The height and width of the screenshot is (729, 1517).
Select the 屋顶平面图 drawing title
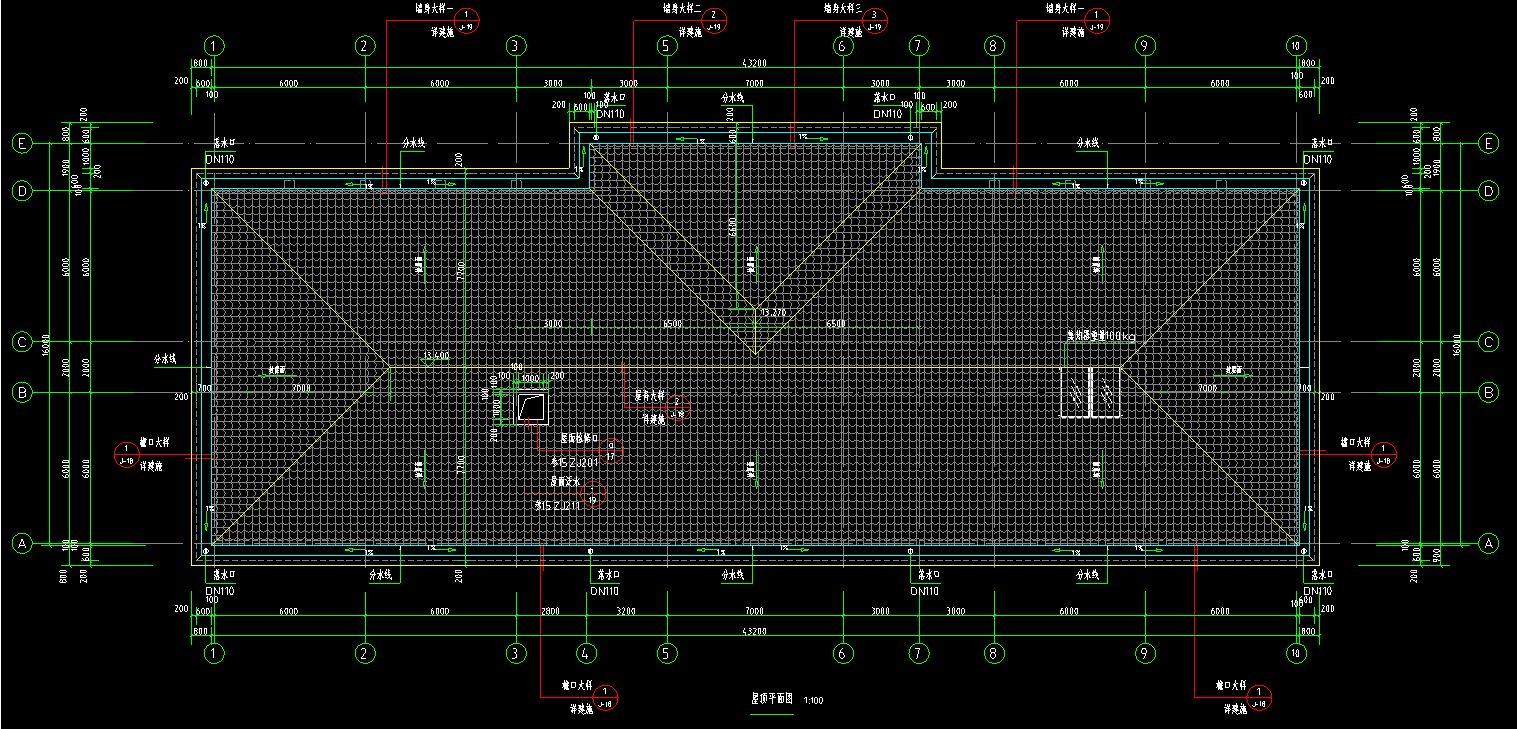(771, 700)
